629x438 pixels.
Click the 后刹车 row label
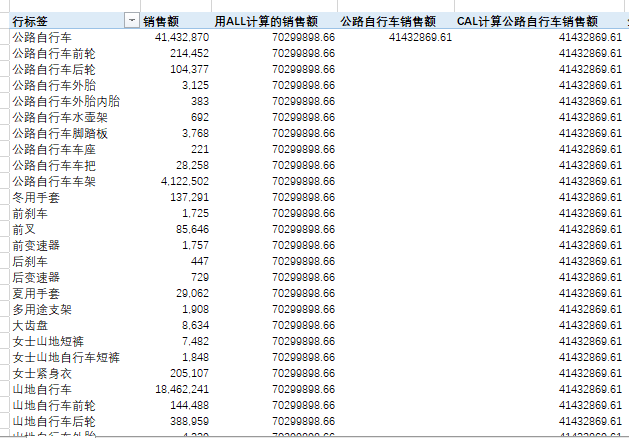(x=30, y=262)
